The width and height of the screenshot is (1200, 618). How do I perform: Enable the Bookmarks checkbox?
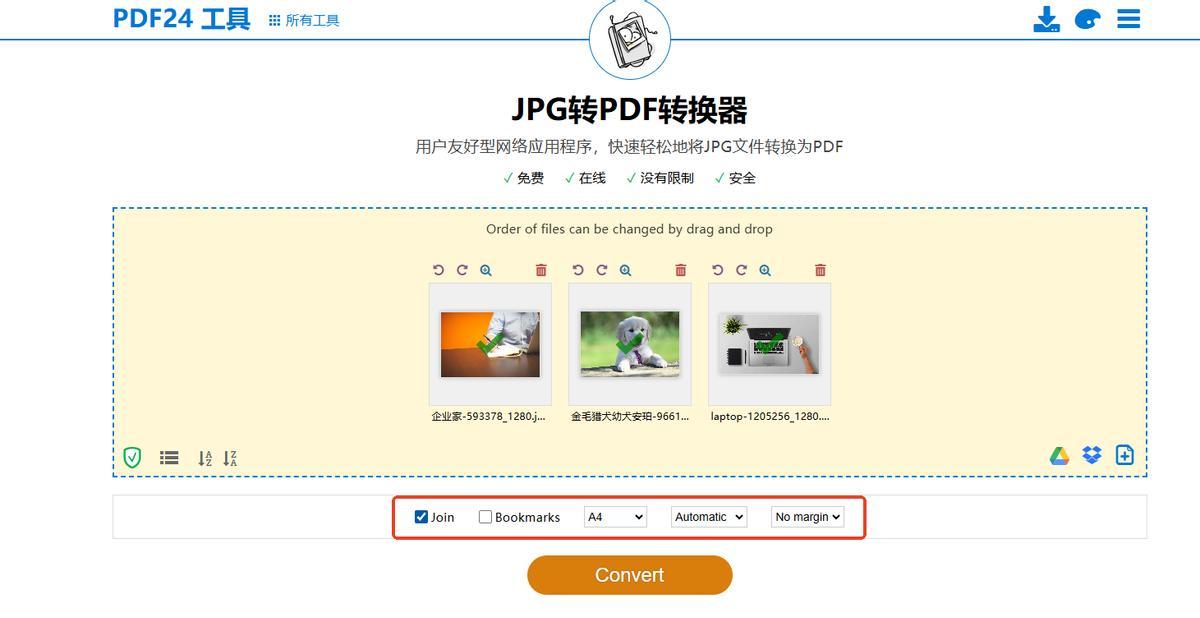point(485,517)
